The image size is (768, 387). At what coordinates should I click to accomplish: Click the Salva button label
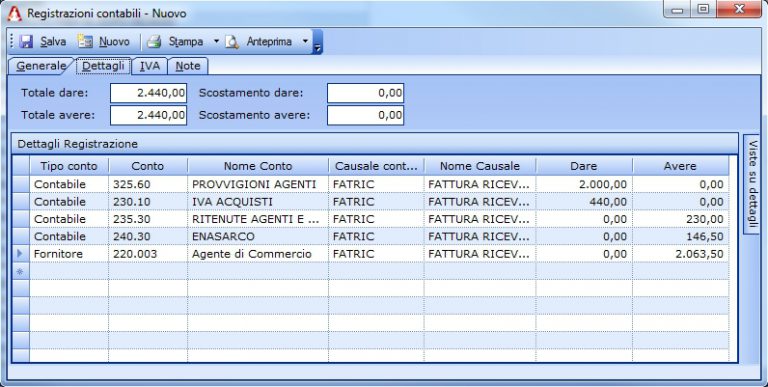tap(53, 42)
